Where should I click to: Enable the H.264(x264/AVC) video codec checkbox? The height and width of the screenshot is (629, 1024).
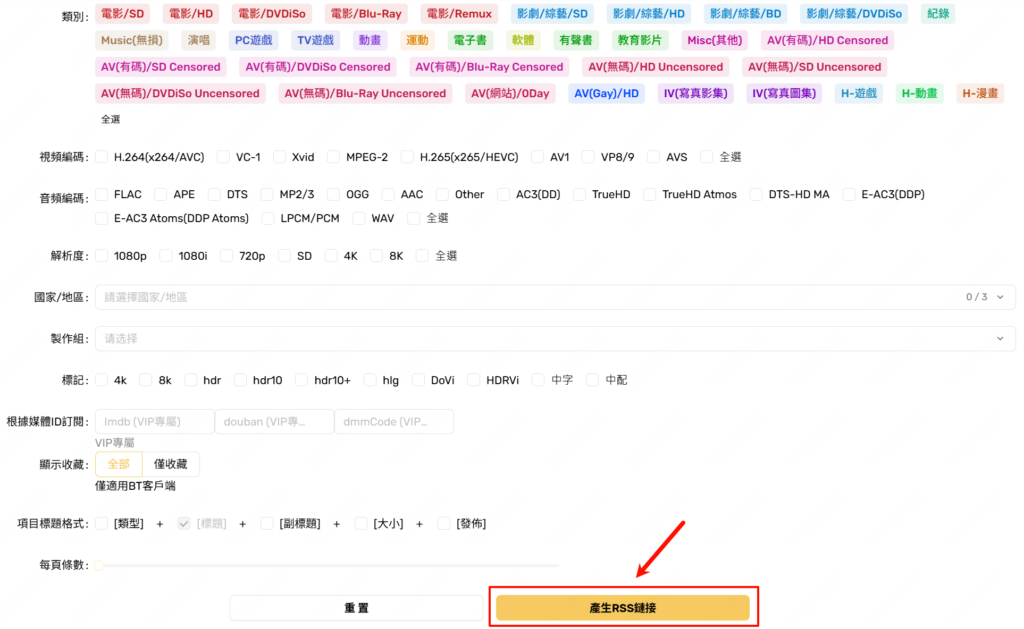coord(102,157)
